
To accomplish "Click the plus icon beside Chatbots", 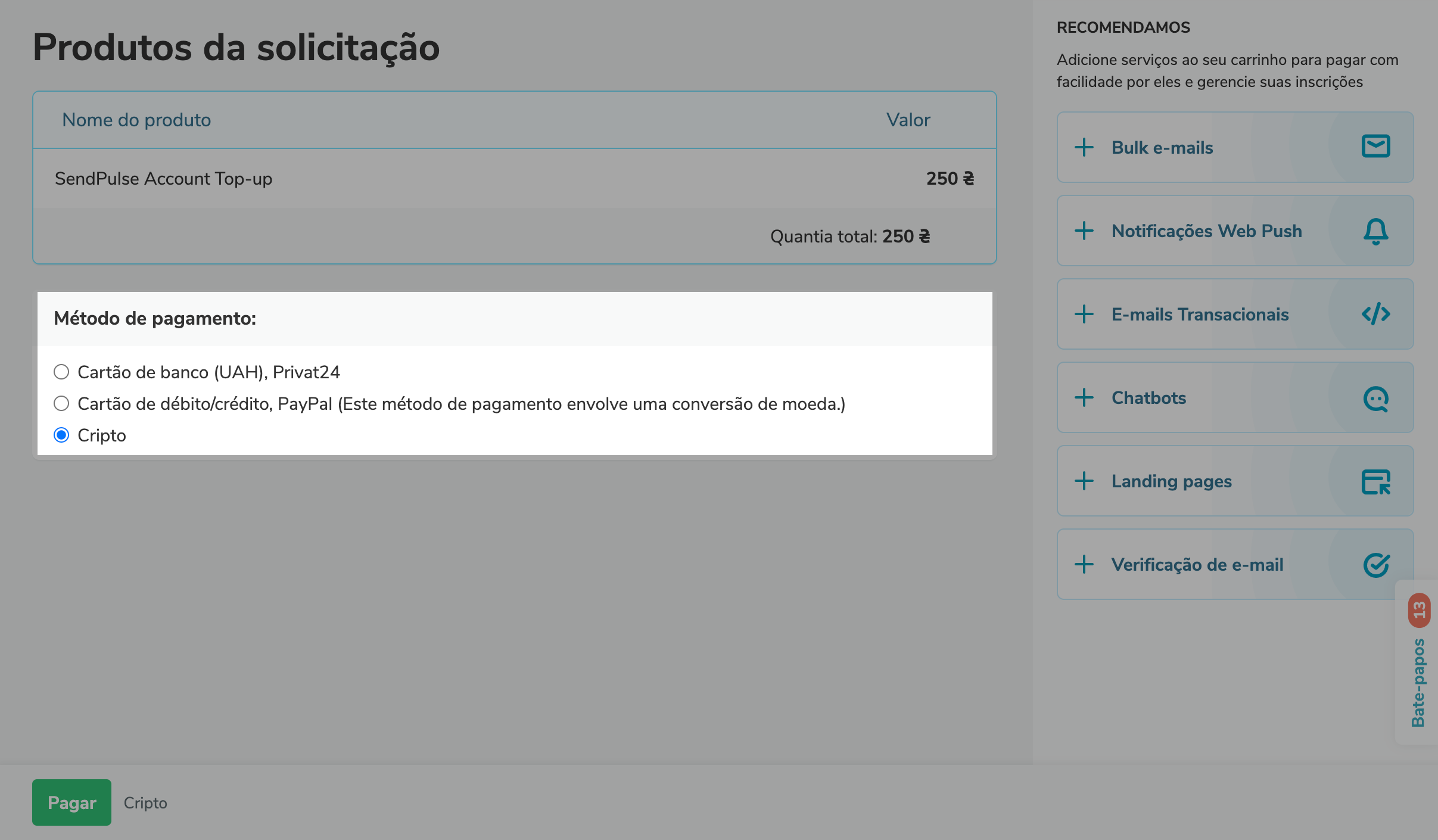I will (1084, 397).
